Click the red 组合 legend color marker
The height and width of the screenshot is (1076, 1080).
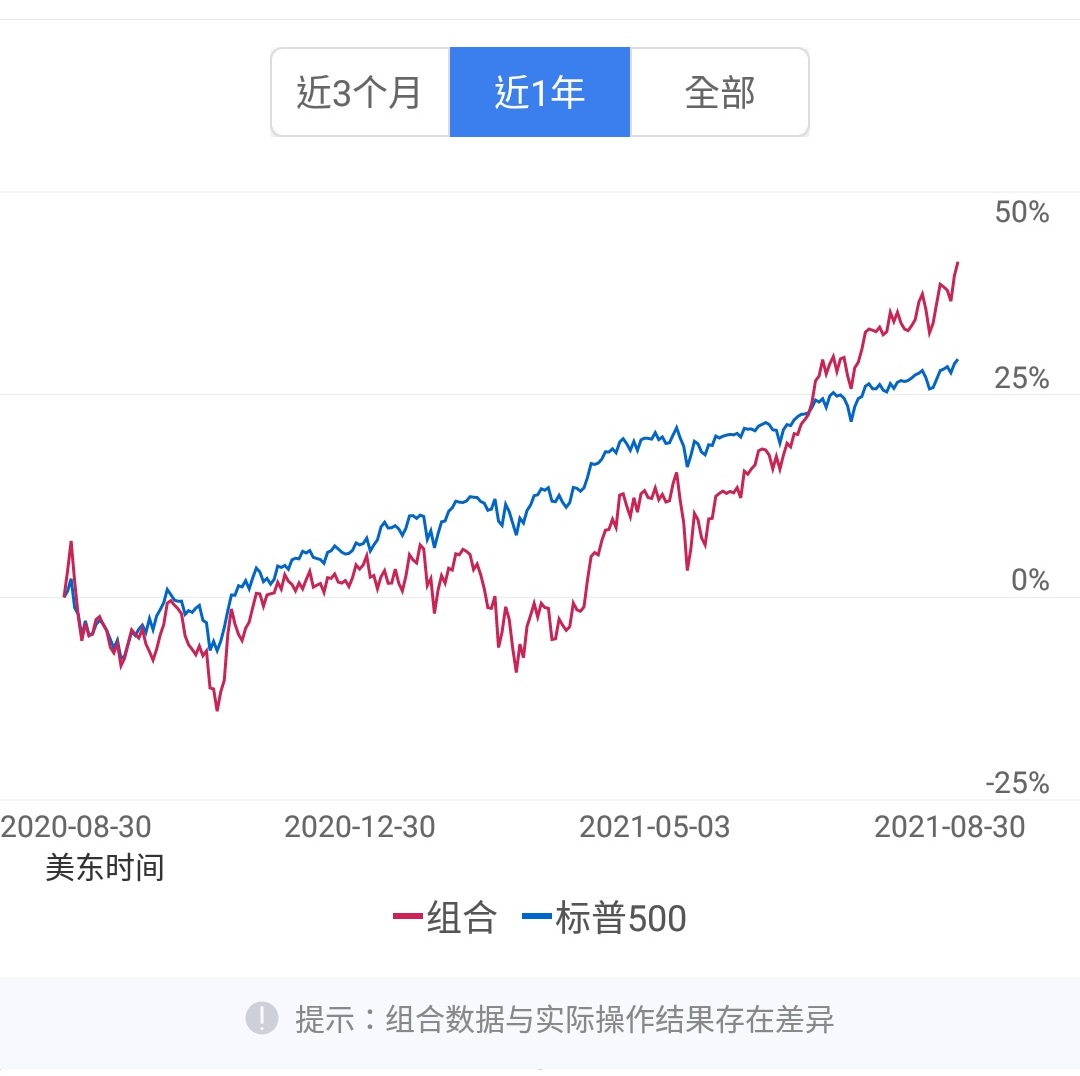coord(406,916)
